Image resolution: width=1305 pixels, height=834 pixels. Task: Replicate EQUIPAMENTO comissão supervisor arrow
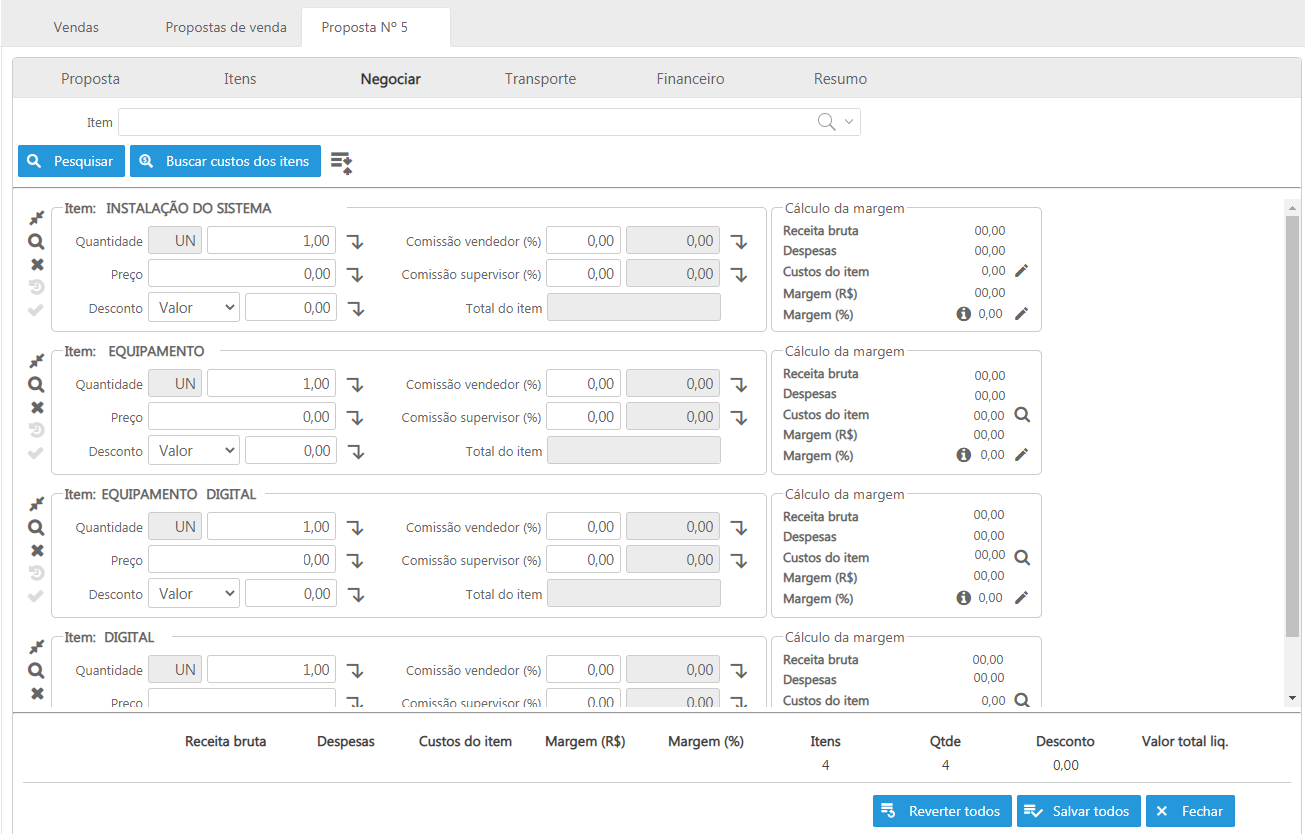pos(738,418)
